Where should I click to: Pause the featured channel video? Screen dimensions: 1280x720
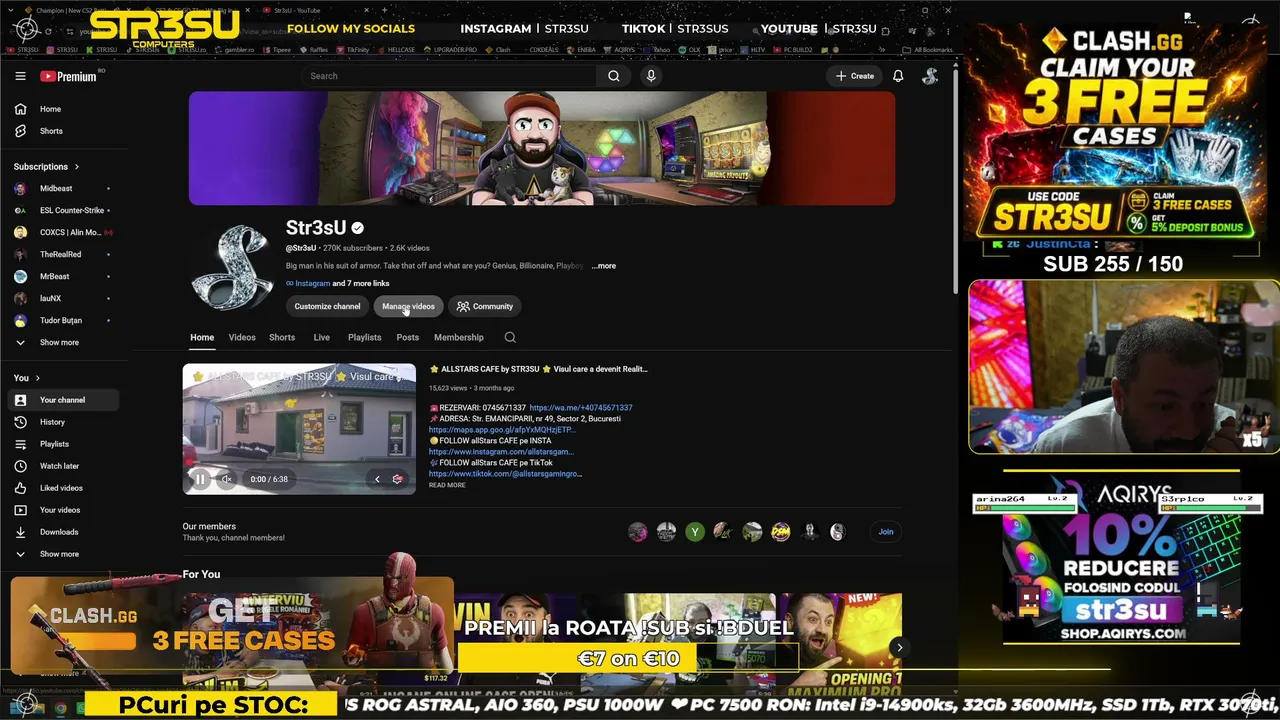pos(200,479)
